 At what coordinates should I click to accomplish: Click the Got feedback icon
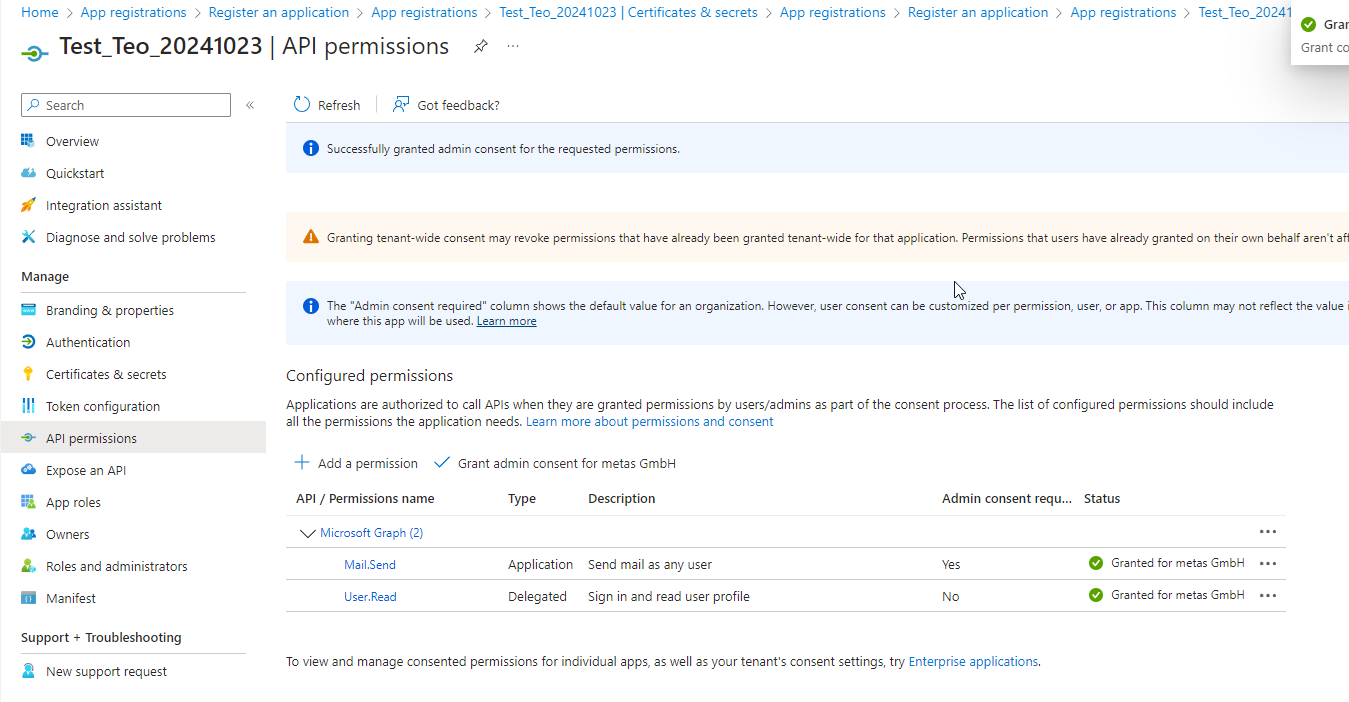tap(402, 104)
